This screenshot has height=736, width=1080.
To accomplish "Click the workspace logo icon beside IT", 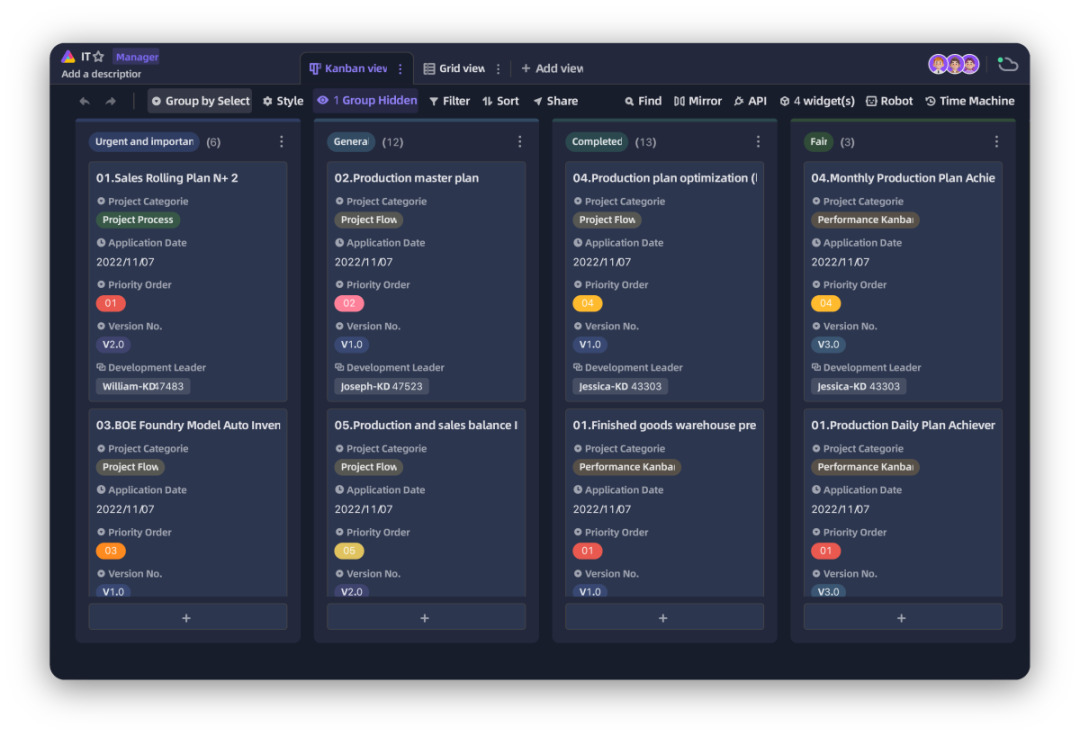I will [x=68, y=56].
